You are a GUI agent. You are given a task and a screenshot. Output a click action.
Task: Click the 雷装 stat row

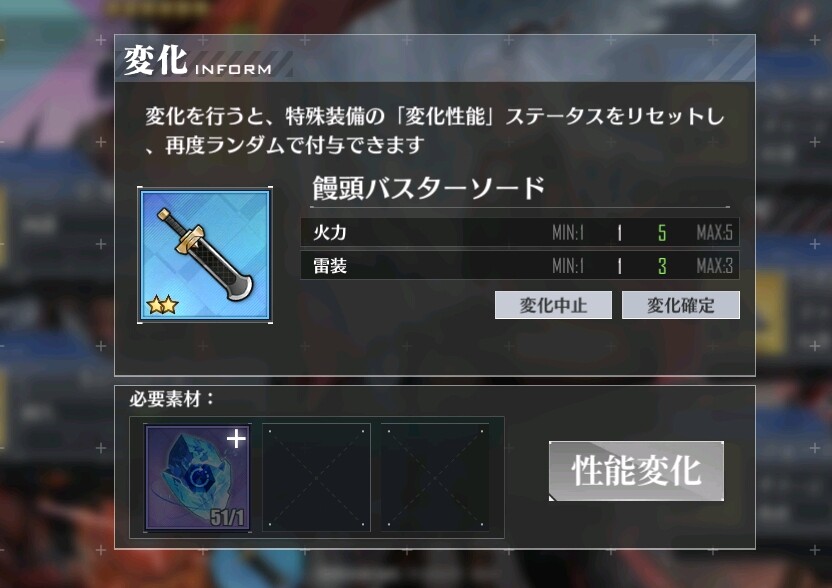click(520, 265)
